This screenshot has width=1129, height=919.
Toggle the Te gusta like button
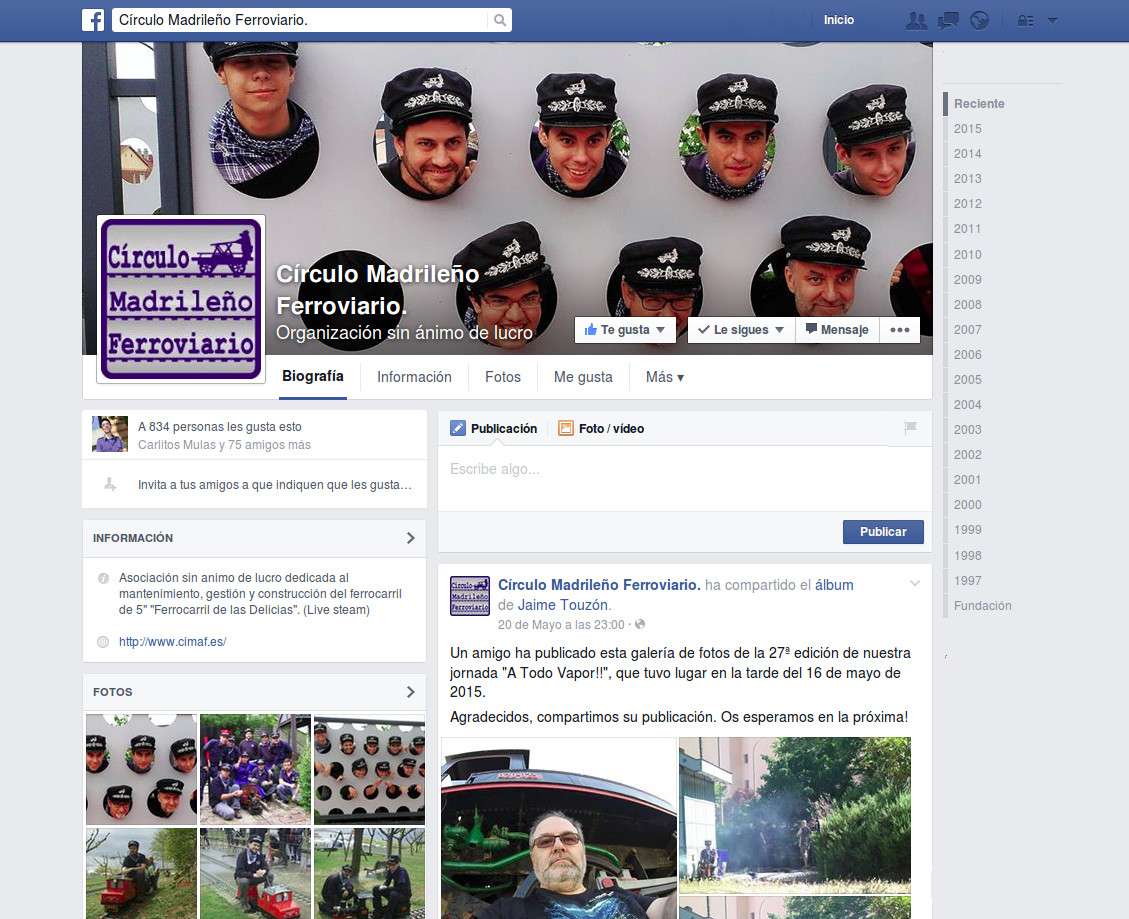coord(625,330)
